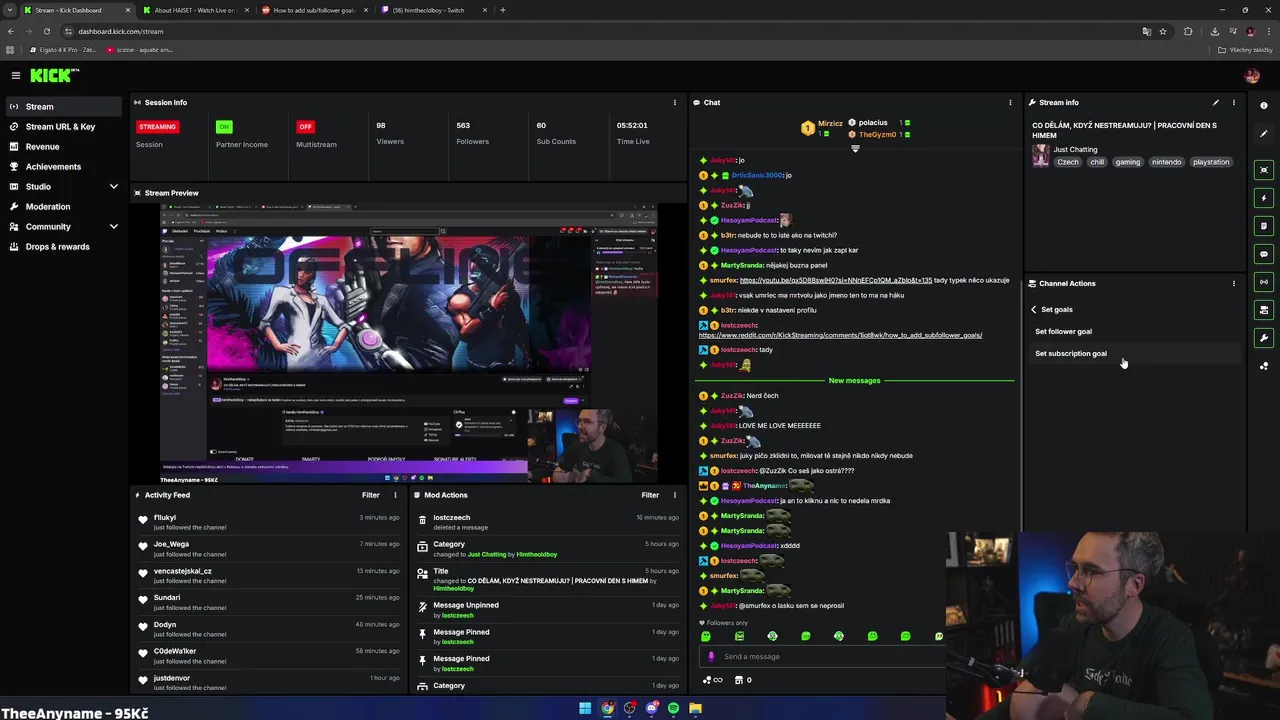Click the chat collapse arrow under leaderboard
The image size is (1280, 720).
855,149
